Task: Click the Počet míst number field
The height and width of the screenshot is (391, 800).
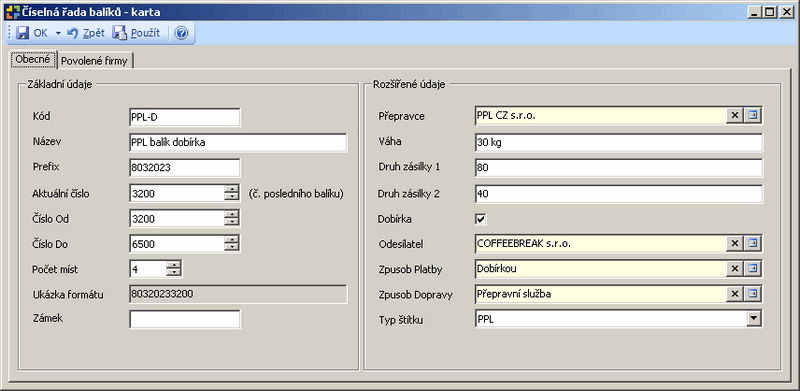Action: (x=148, y=269)
